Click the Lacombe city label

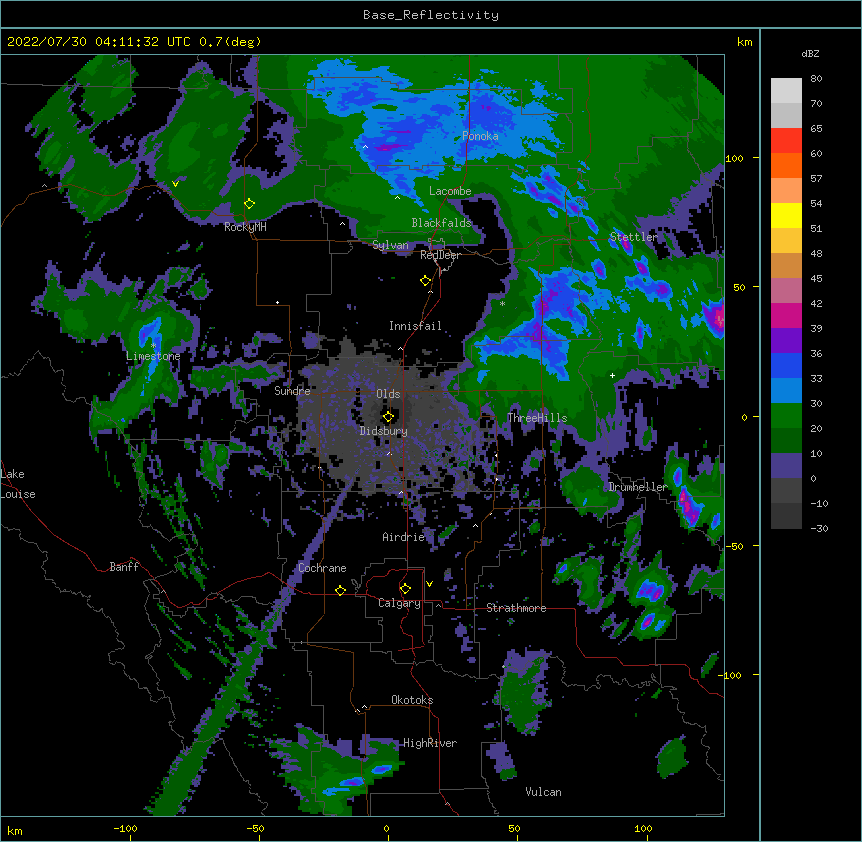[450, 191]
